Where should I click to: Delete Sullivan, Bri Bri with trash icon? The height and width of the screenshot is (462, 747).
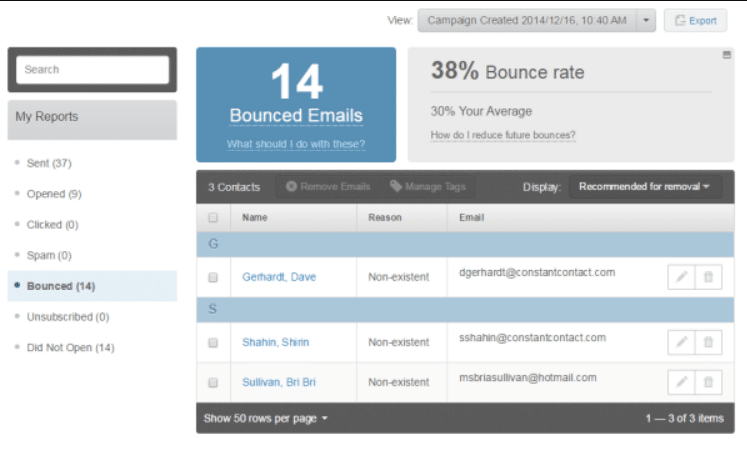pos(708,382)
